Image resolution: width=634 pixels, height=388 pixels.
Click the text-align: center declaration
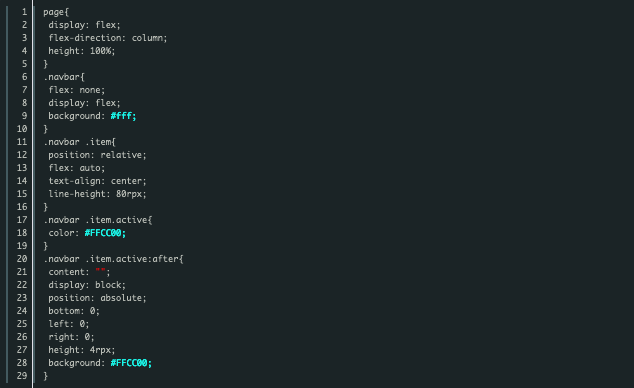[97, 181]
